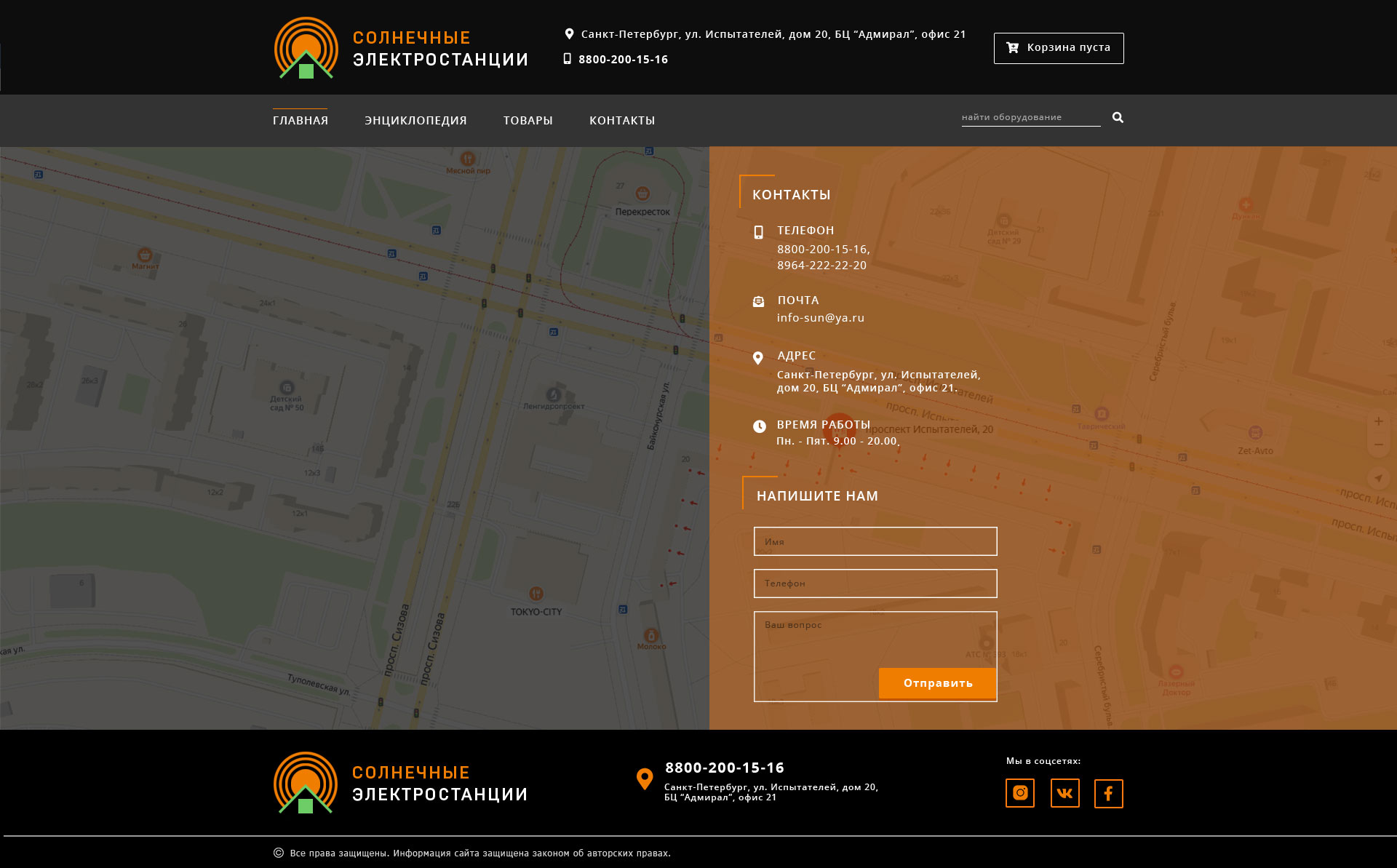This screenshot has width=1397, height=868.
Task: Open ЭНЦИКЛОПЕДИЯ menu item
Action: [x=415, y=120]
